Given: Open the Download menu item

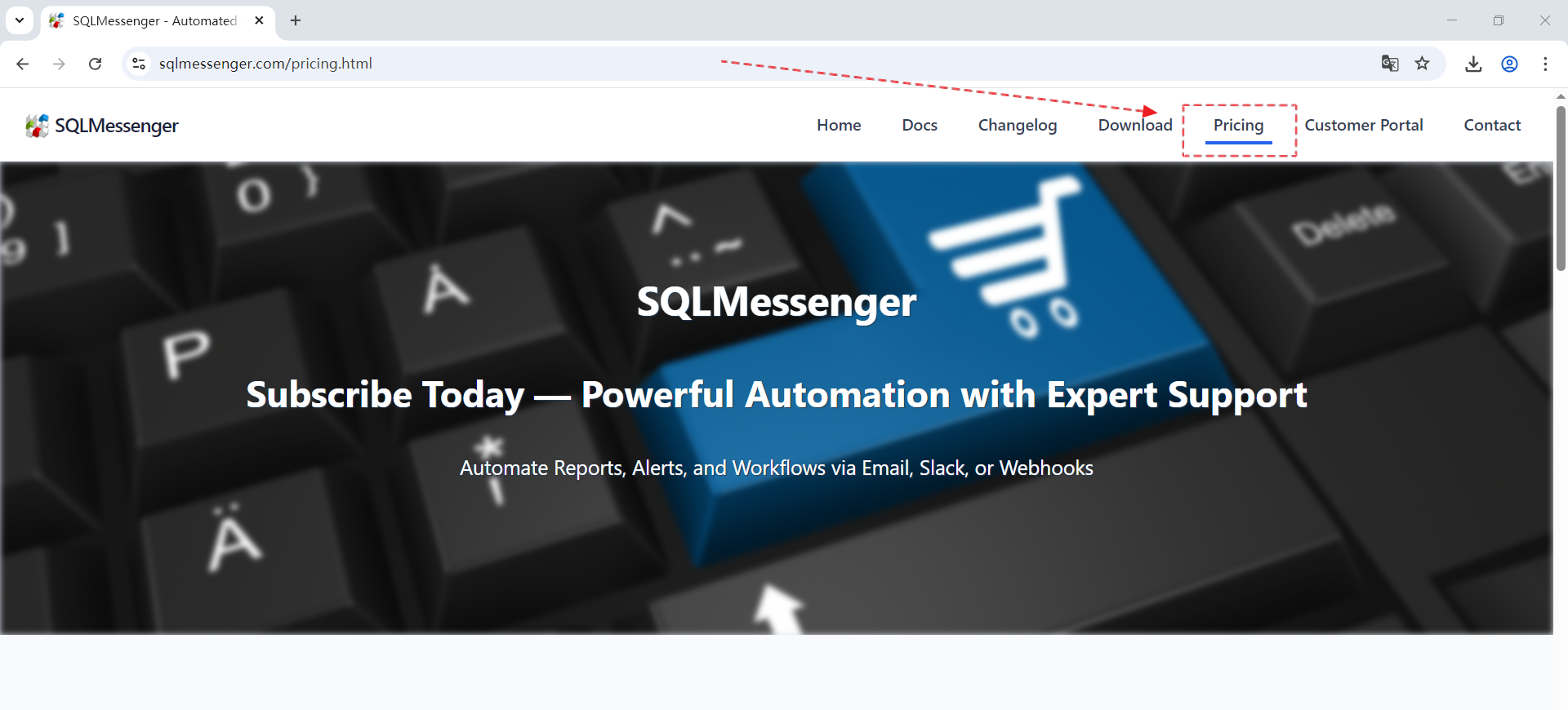Looking at the screenshot, I should pyautogui.click(x=1135, y=125).
